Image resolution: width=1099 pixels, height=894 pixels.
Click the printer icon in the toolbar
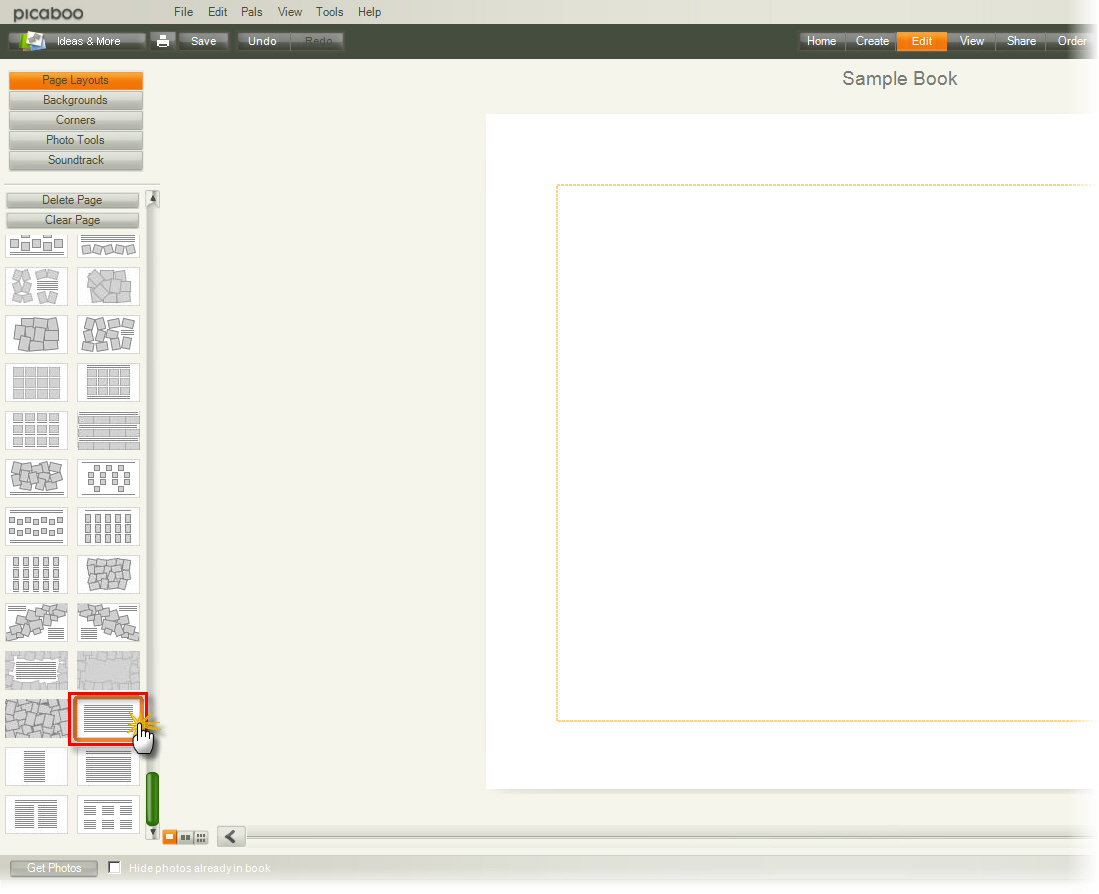click(162, 41)
